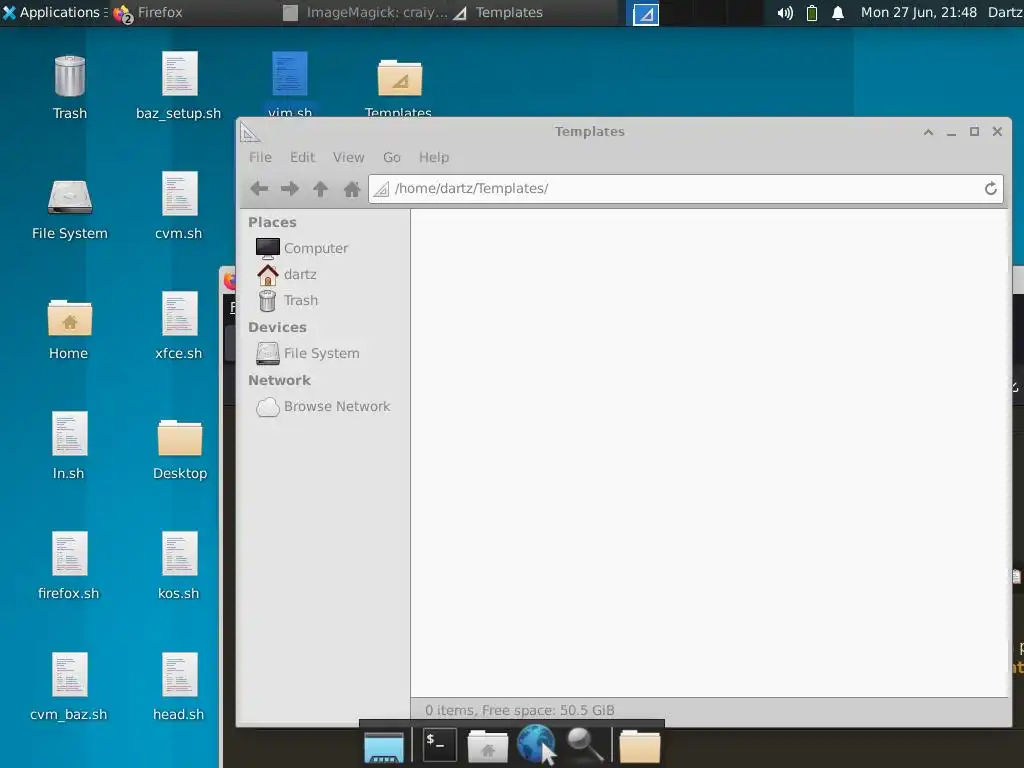This screenshot has width=1024, height=768.
Task: Click the clock showing Mon 27 Jun, 21:48
Action: coord(918,12)
